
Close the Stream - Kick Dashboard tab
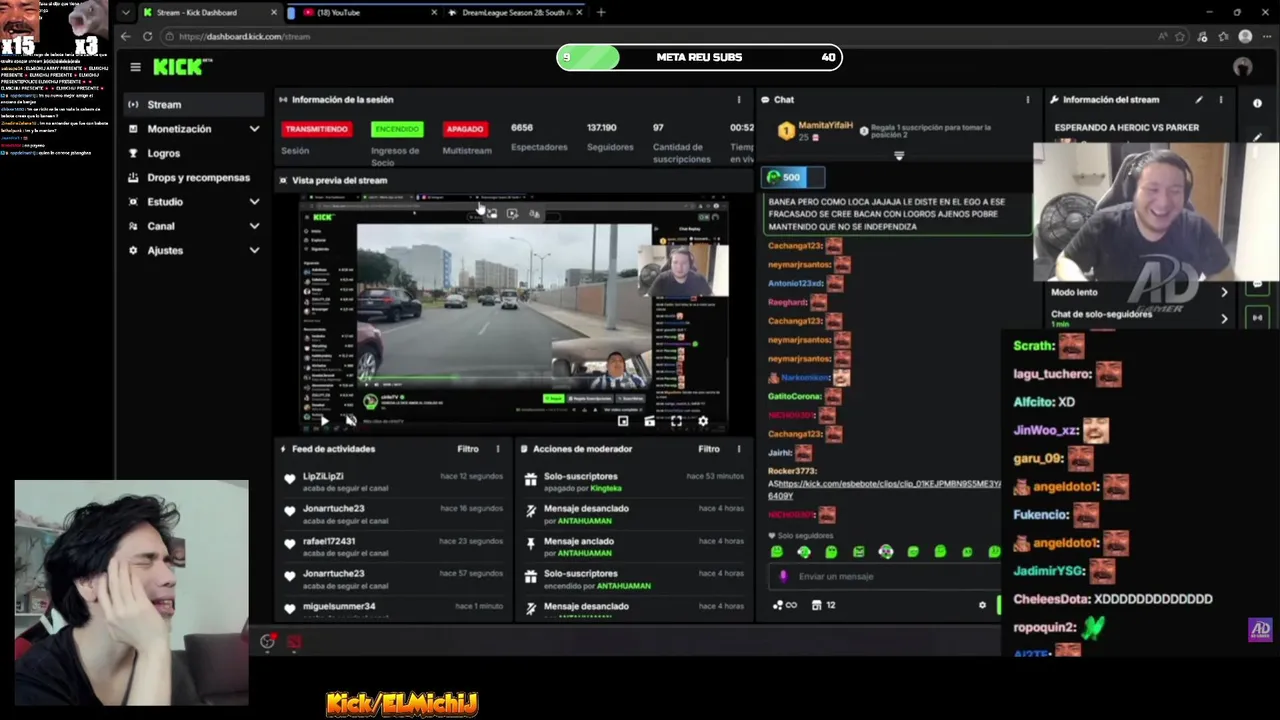[x=274, y=12]
